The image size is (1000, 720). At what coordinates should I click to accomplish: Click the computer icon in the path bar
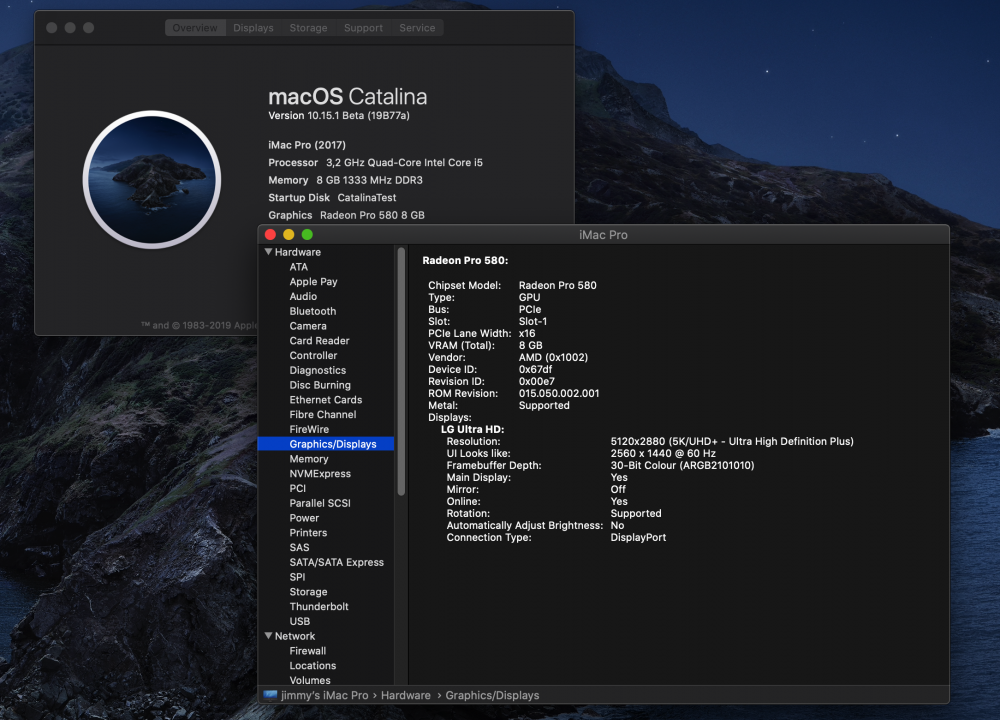pos(270,695)
